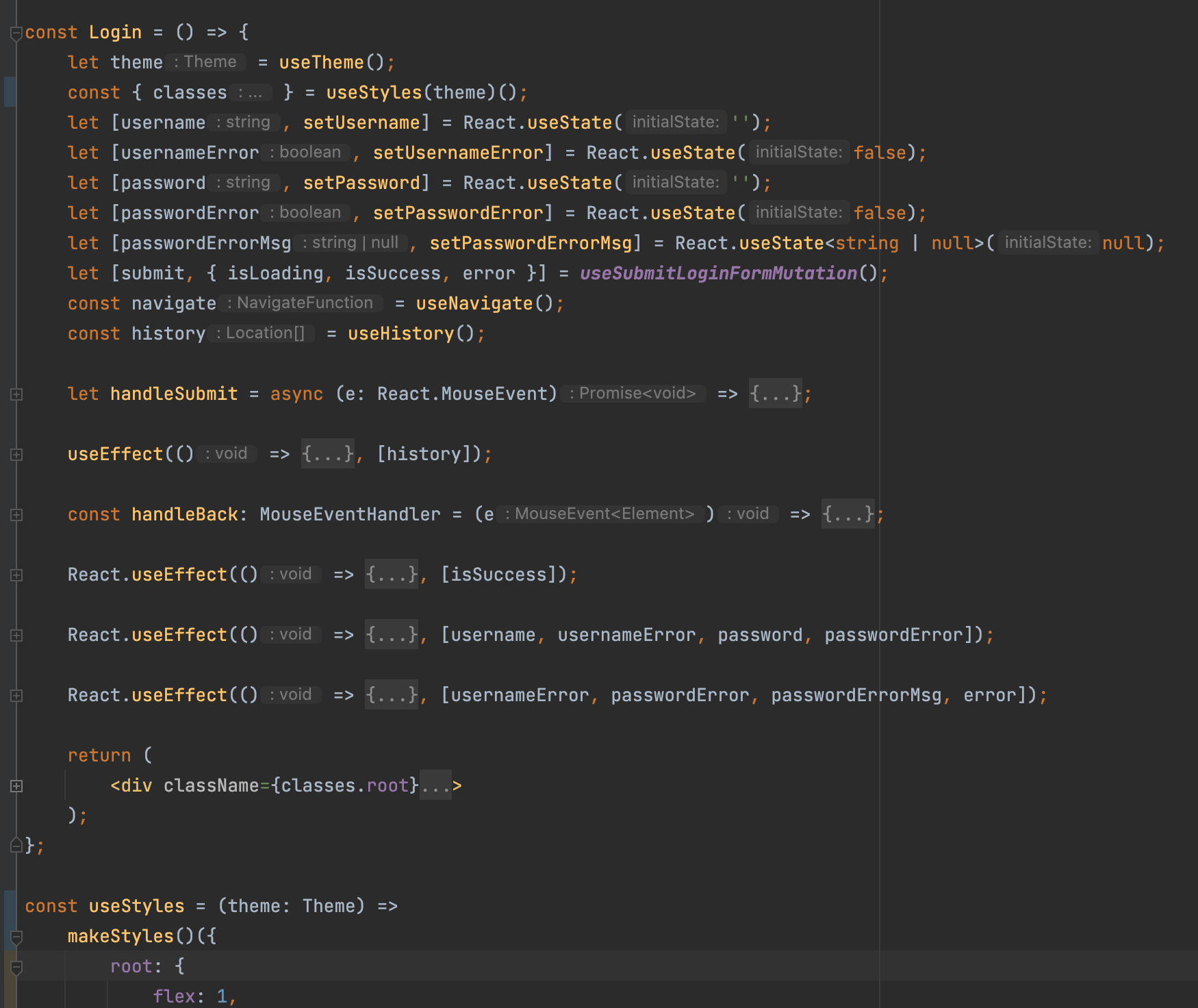Click the 'string | null' inlay hint
The width and height of the screenshot is (1198, 1008).
click(x=351, y=242)
